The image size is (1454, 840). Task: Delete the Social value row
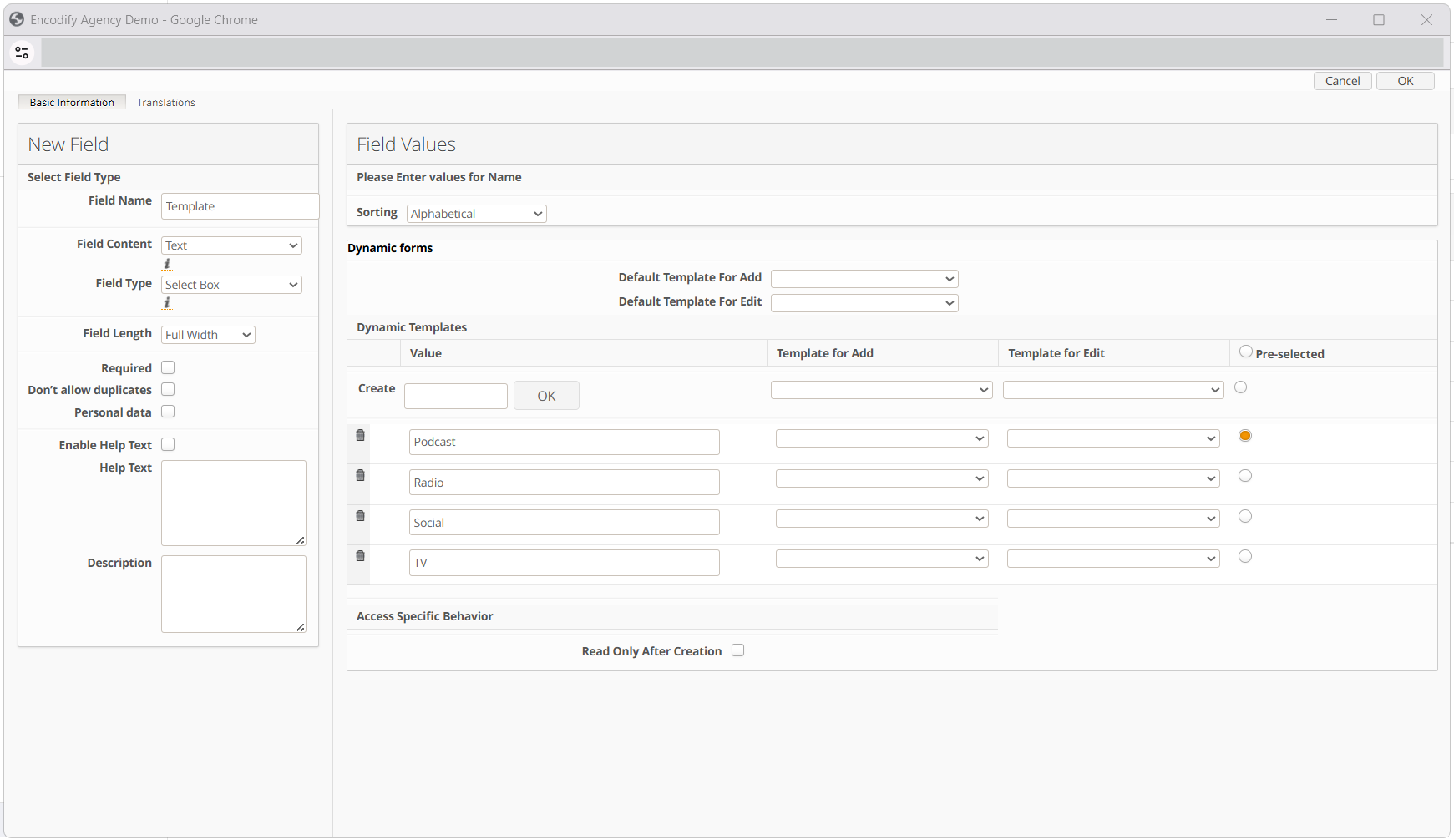pyautogui.click(x=361, y=515)
